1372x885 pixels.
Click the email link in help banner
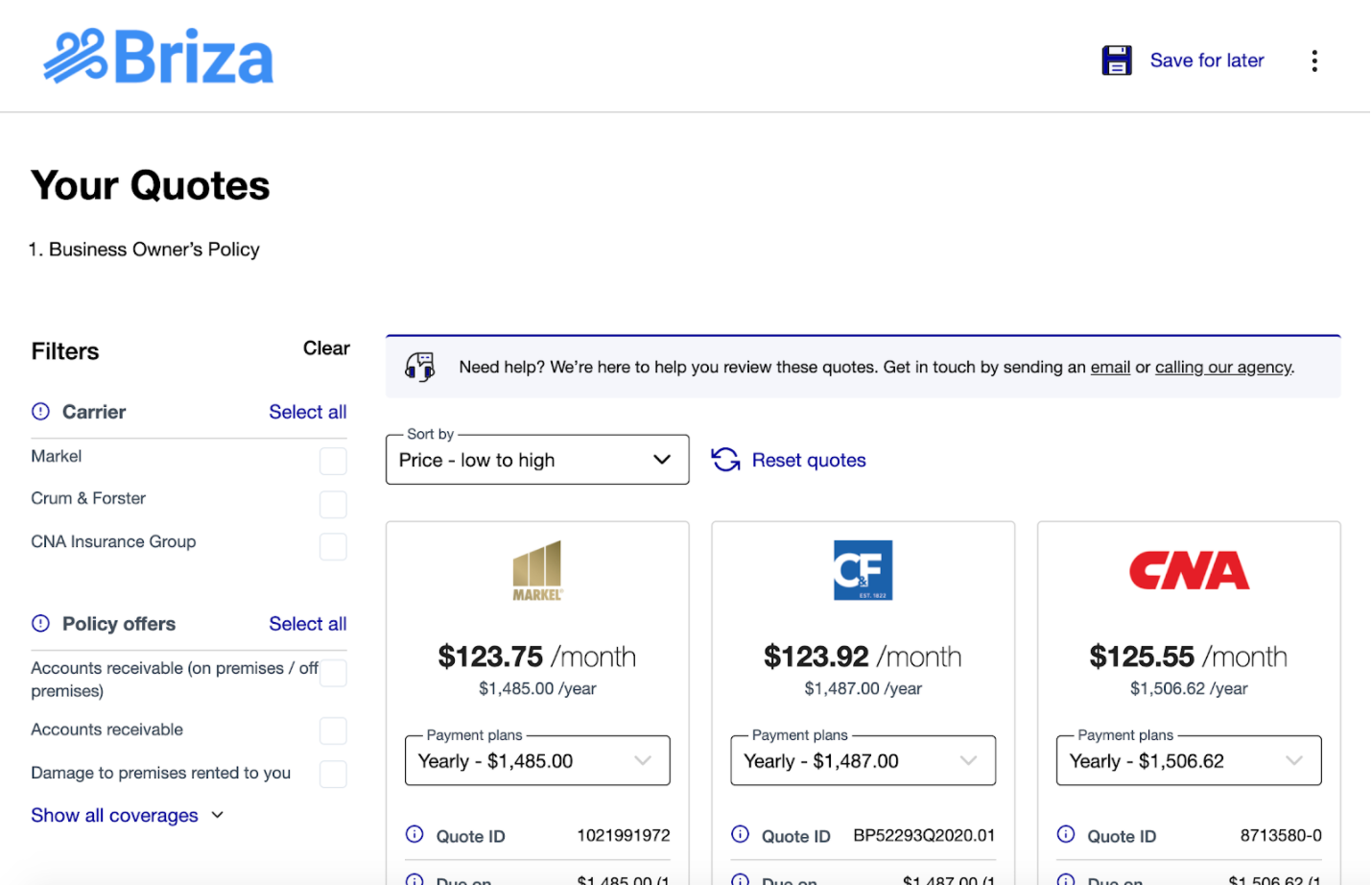[1110, 367]
